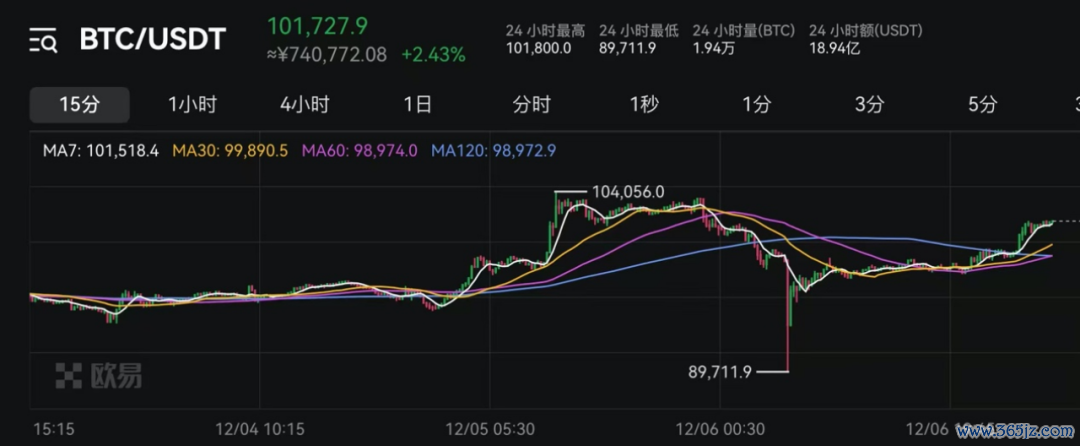
Task: Switch to the 5分 timeframe tab
Action: point(982,105)
